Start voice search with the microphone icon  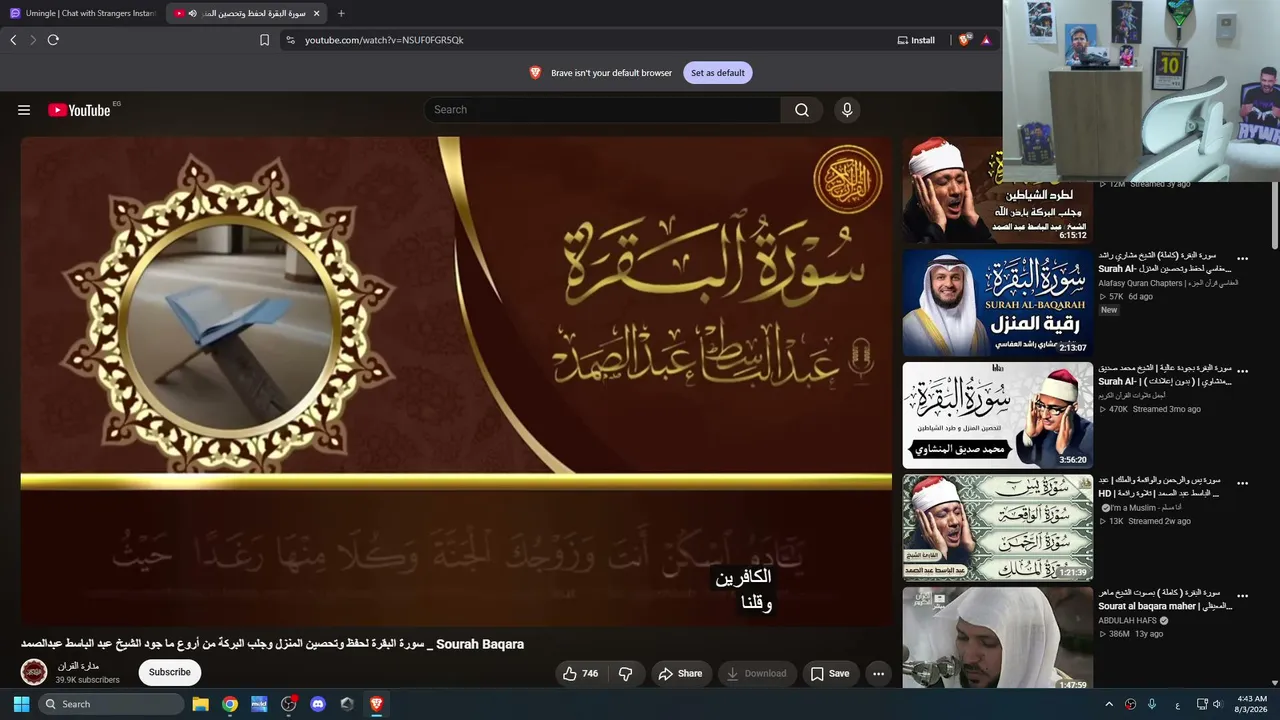[847, 110]
